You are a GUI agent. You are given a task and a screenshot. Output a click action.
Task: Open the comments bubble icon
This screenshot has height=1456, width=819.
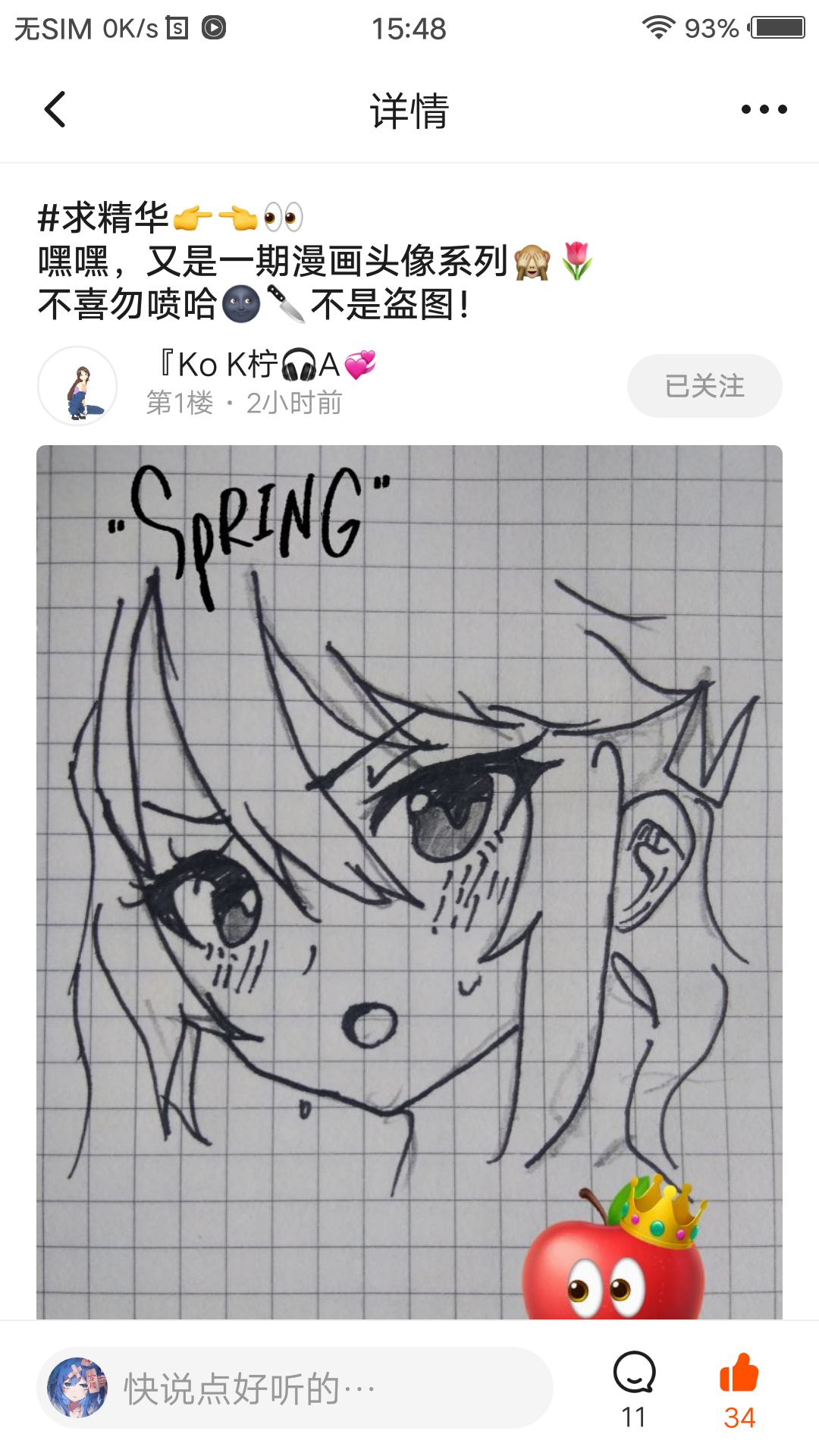click(634, 1373)
